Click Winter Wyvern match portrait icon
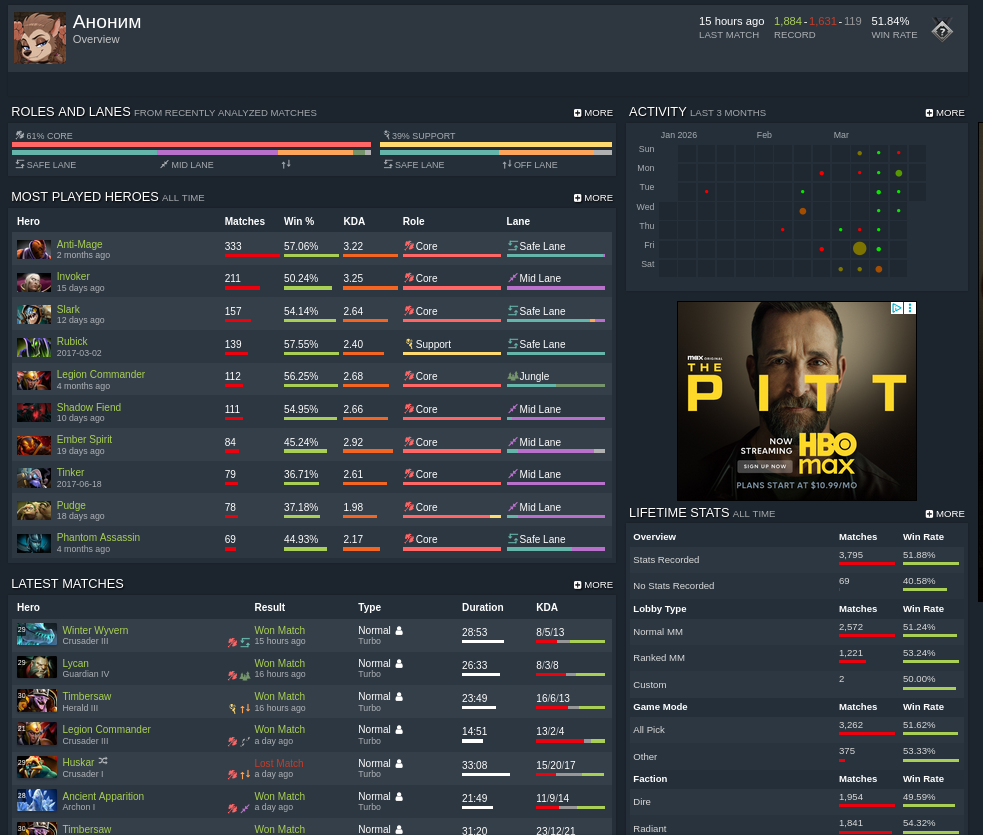Screen dimensions: 983x835 [x=37, y=634]
